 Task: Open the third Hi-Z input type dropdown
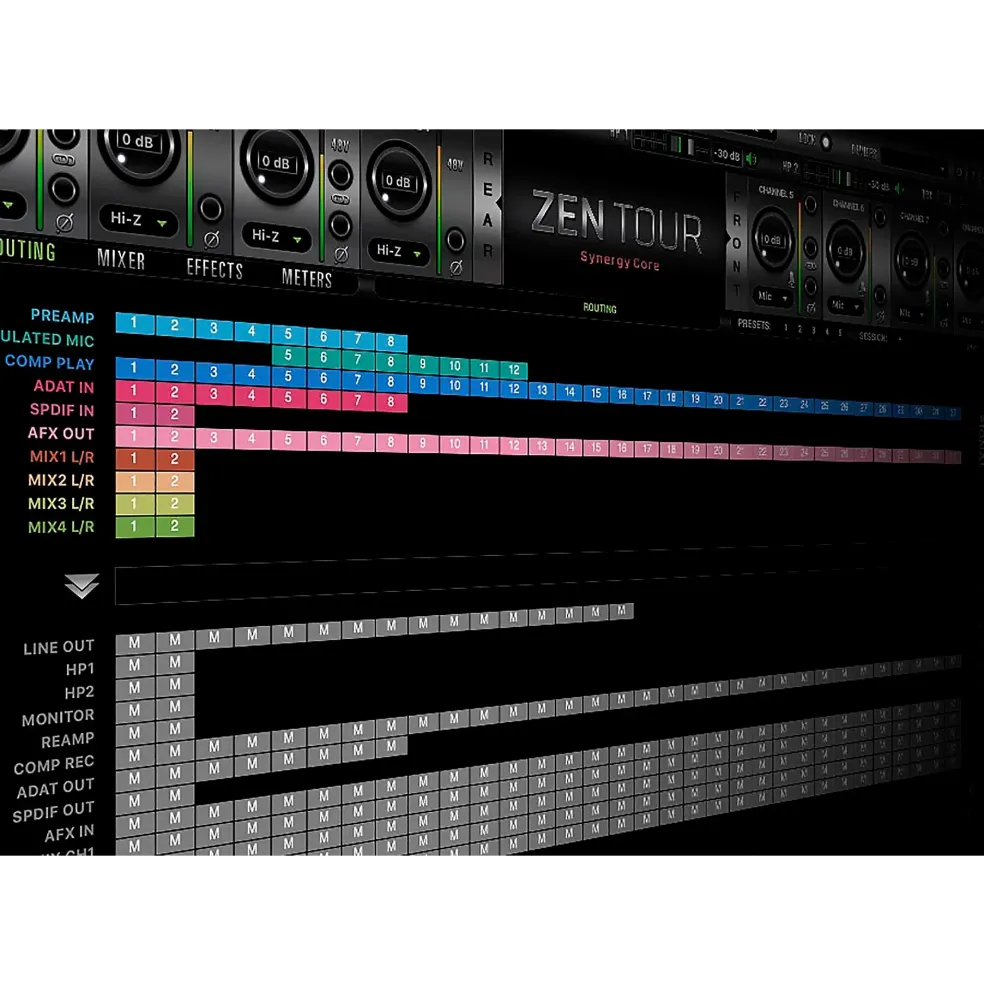click(x=398, y=252)
